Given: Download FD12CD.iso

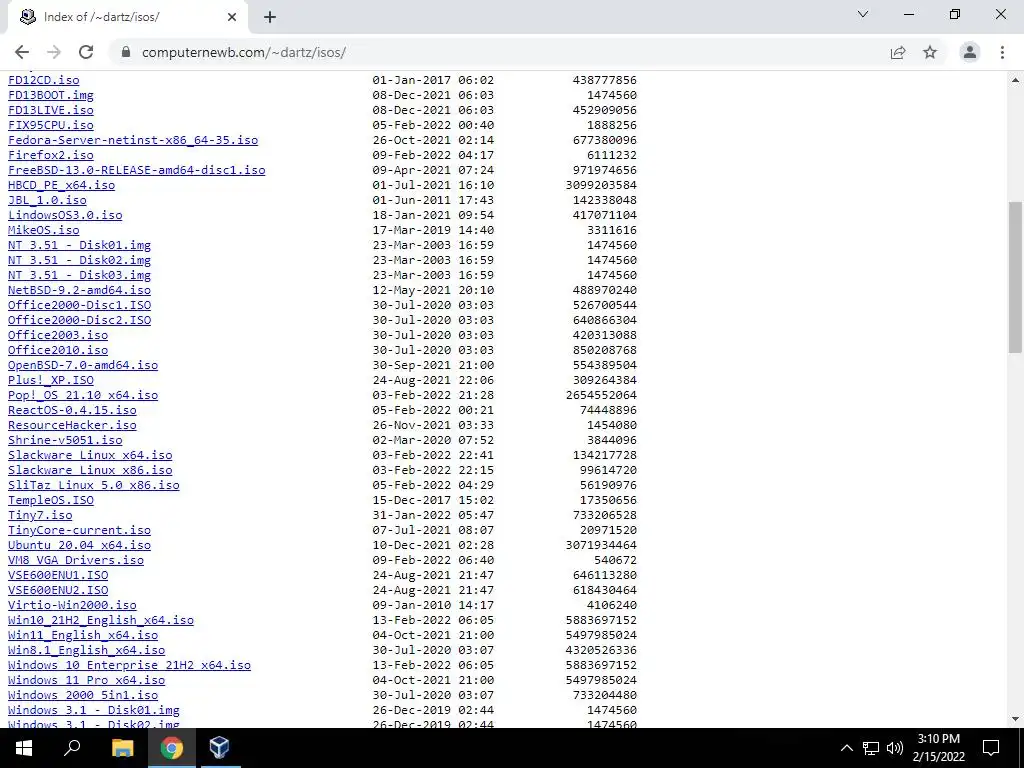Looking at the screenshot, I should [44, 80].
